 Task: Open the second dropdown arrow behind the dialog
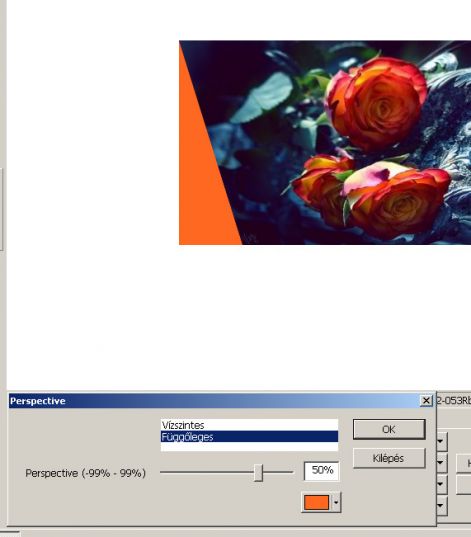pyautogui.click(x=442, y=462)
